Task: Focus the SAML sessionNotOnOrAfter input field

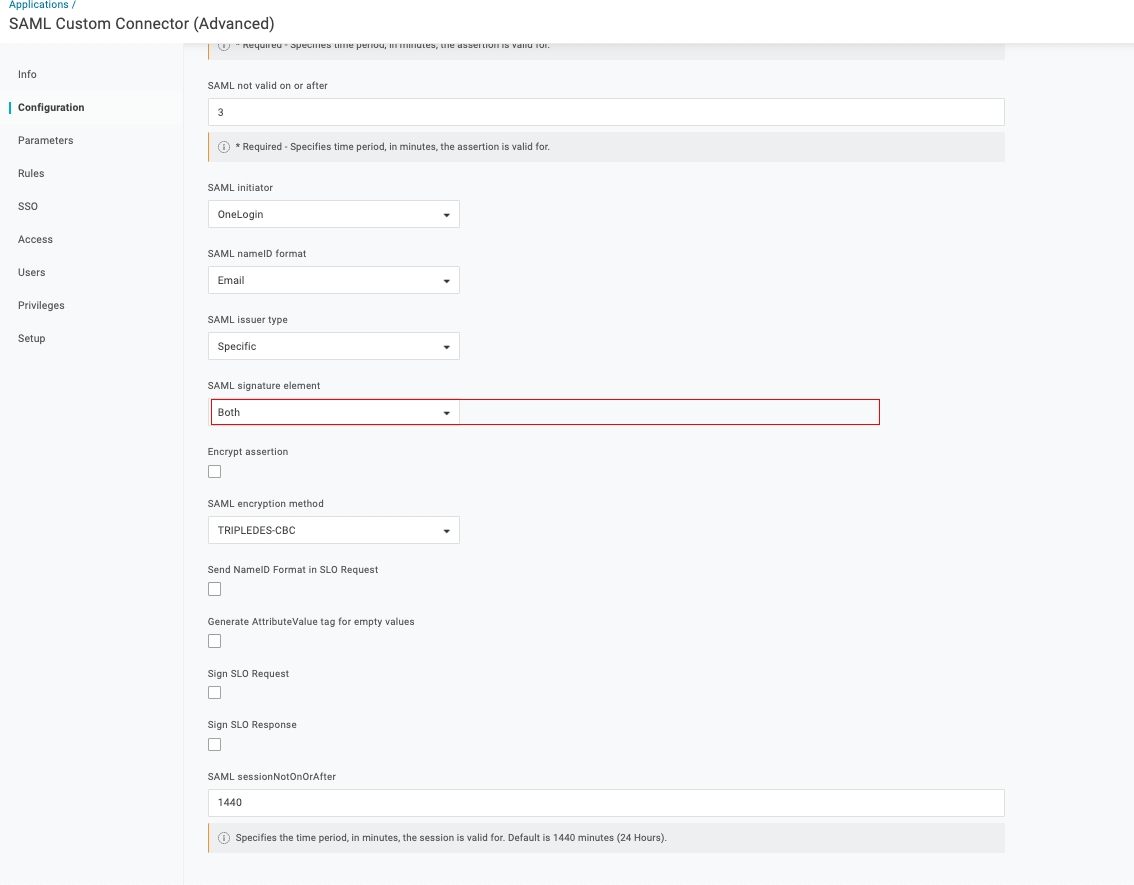Action: [x=605, y=803]
